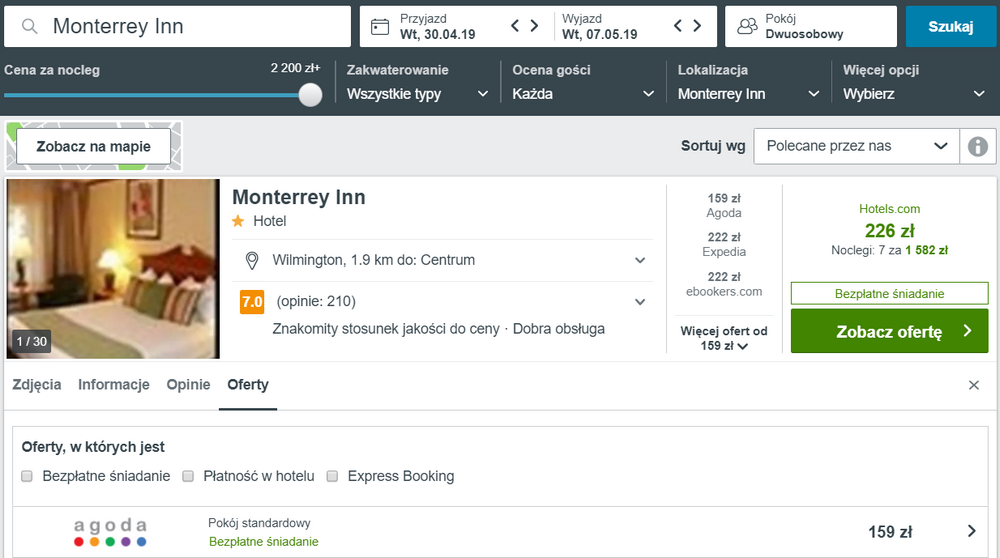1000x558 pixels.
Task: Click Zobacz na mapie button
Action: coord(94,146)
